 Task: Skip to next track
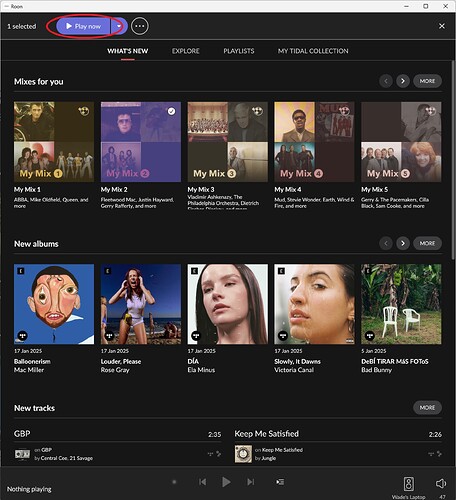(251, 482)
